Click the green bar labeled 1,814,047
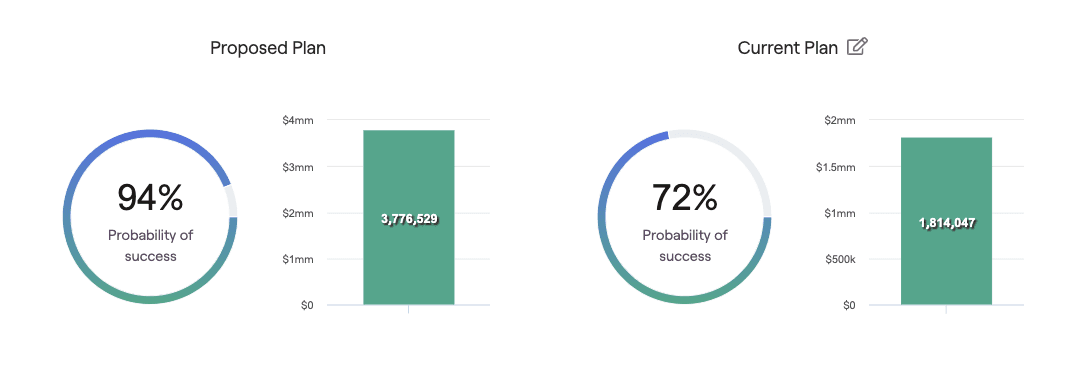 [x=946, y=221]
